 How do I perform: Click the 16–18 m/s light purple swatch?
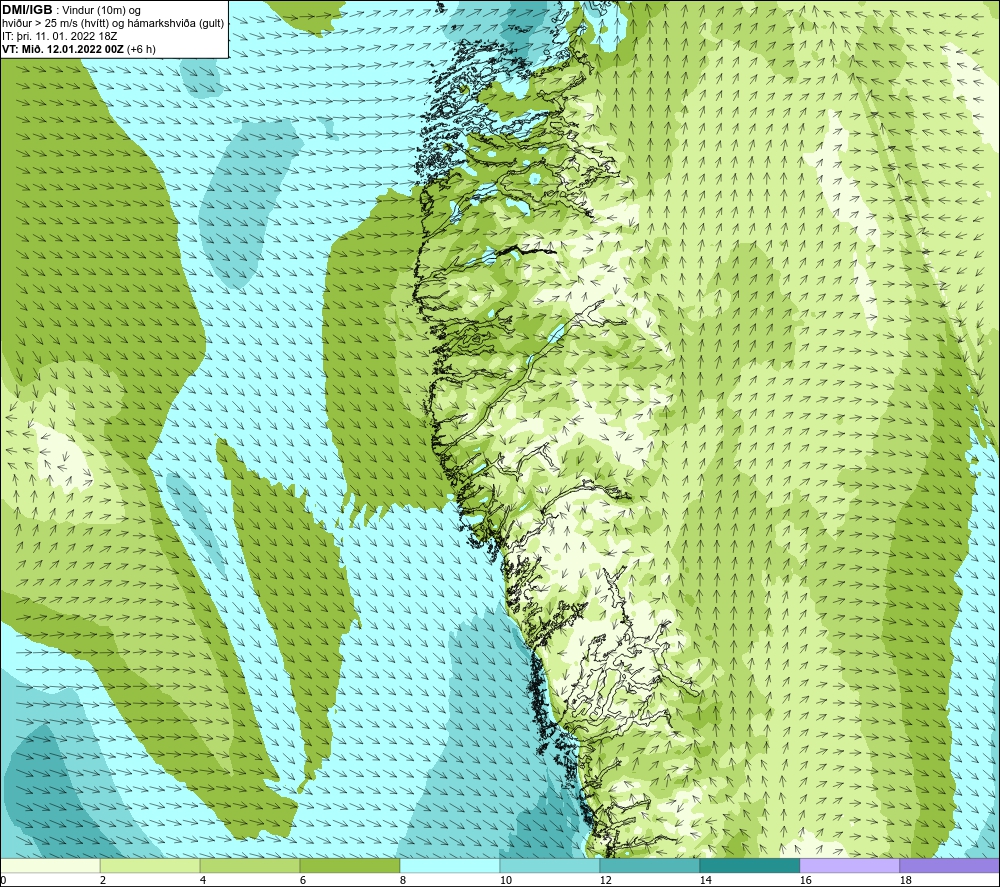(x=849, y=865)
